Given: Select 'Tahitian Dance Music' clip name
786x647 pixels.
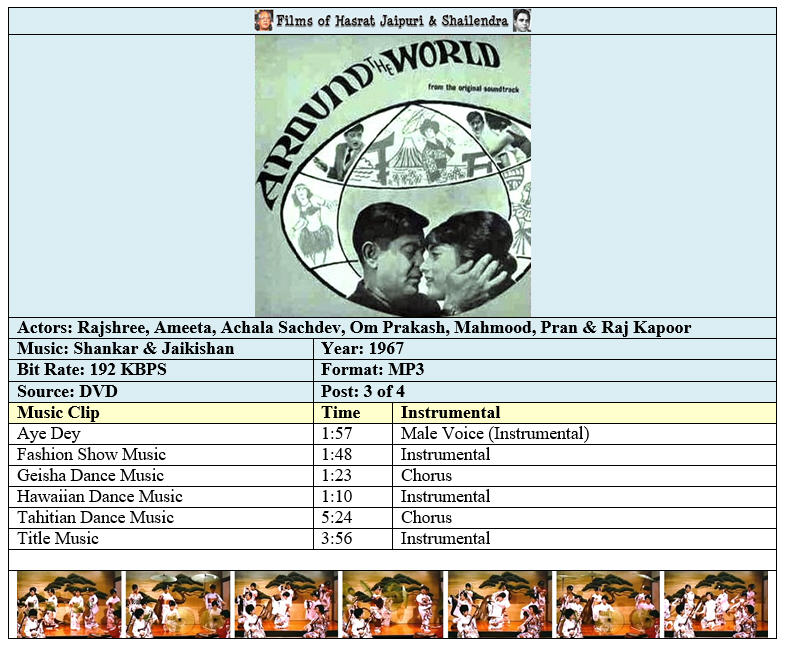Looking at the screenshot, I should click(x=95, y=518).
